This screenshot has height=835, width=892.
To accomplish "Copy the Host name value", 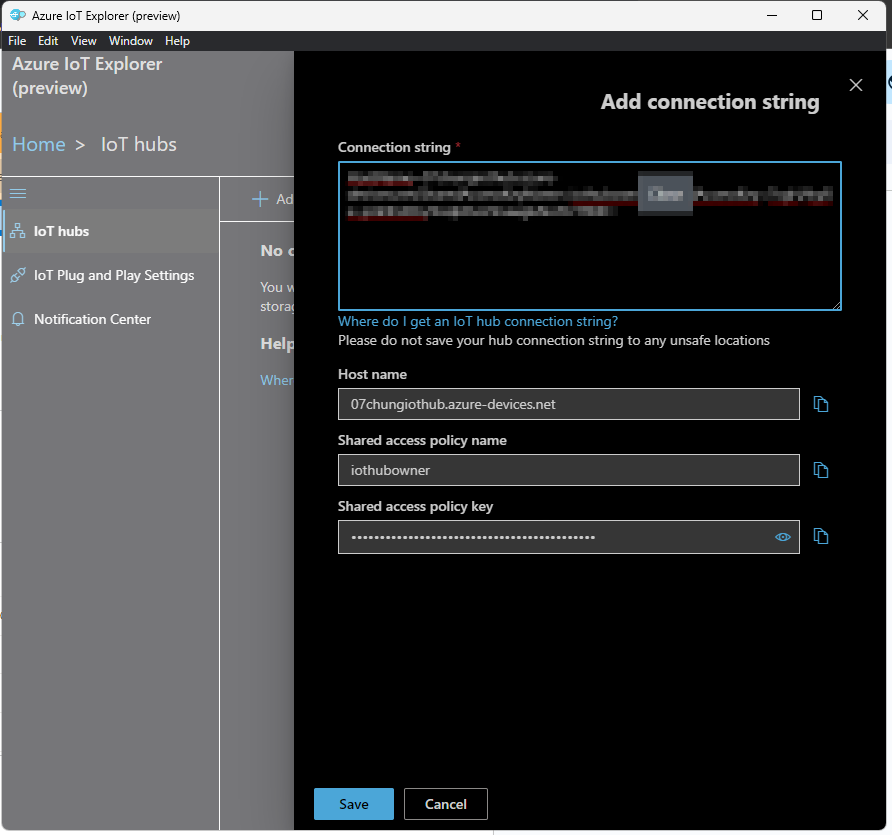I will tap(820, 404).
